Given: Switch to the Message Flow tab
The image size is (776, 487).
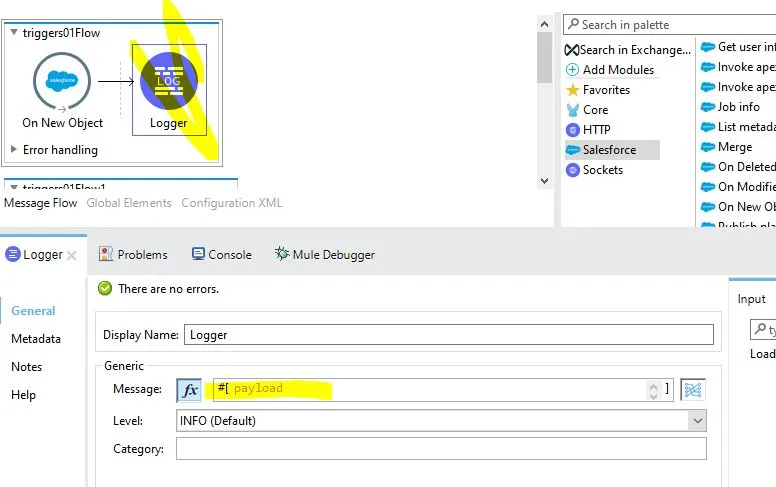Looking at the screenshot, I should 41,203.
